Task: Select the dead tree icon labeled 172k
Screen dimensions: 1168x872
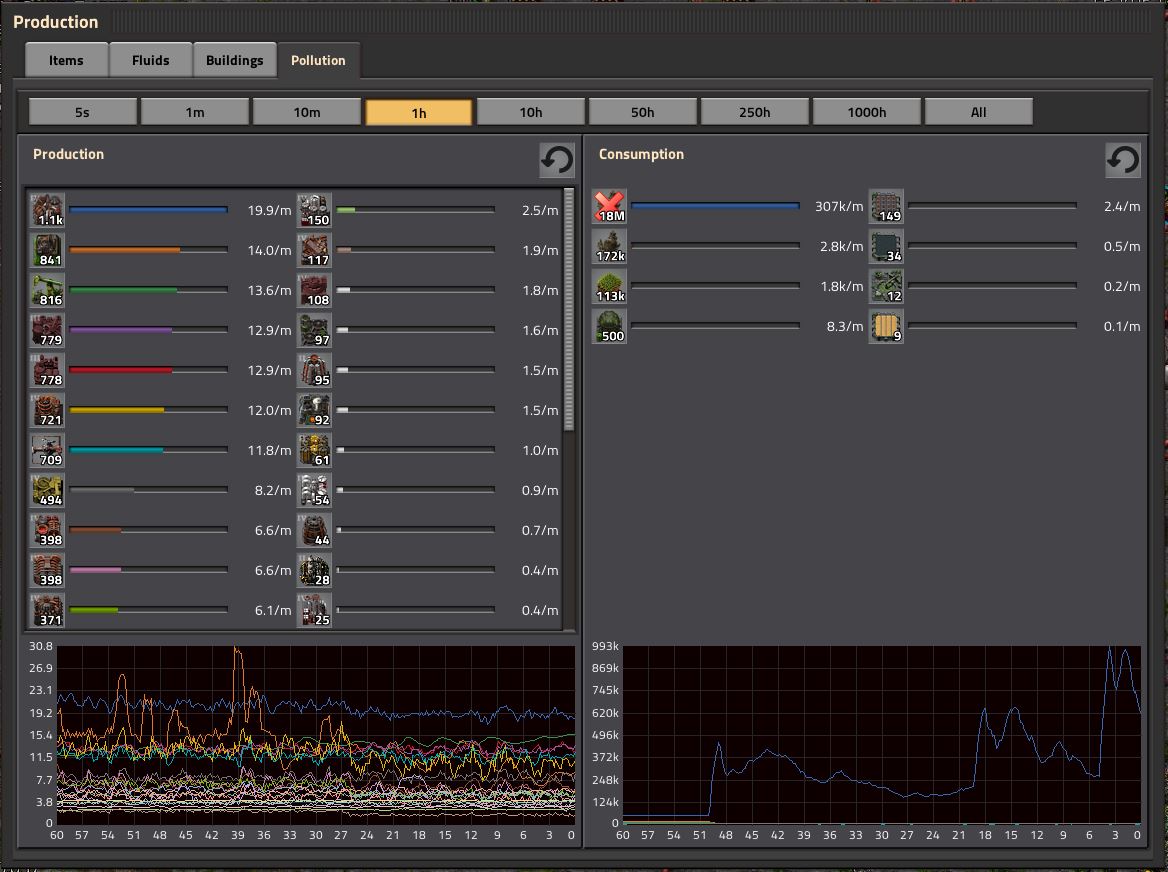Action: point(609,246)
